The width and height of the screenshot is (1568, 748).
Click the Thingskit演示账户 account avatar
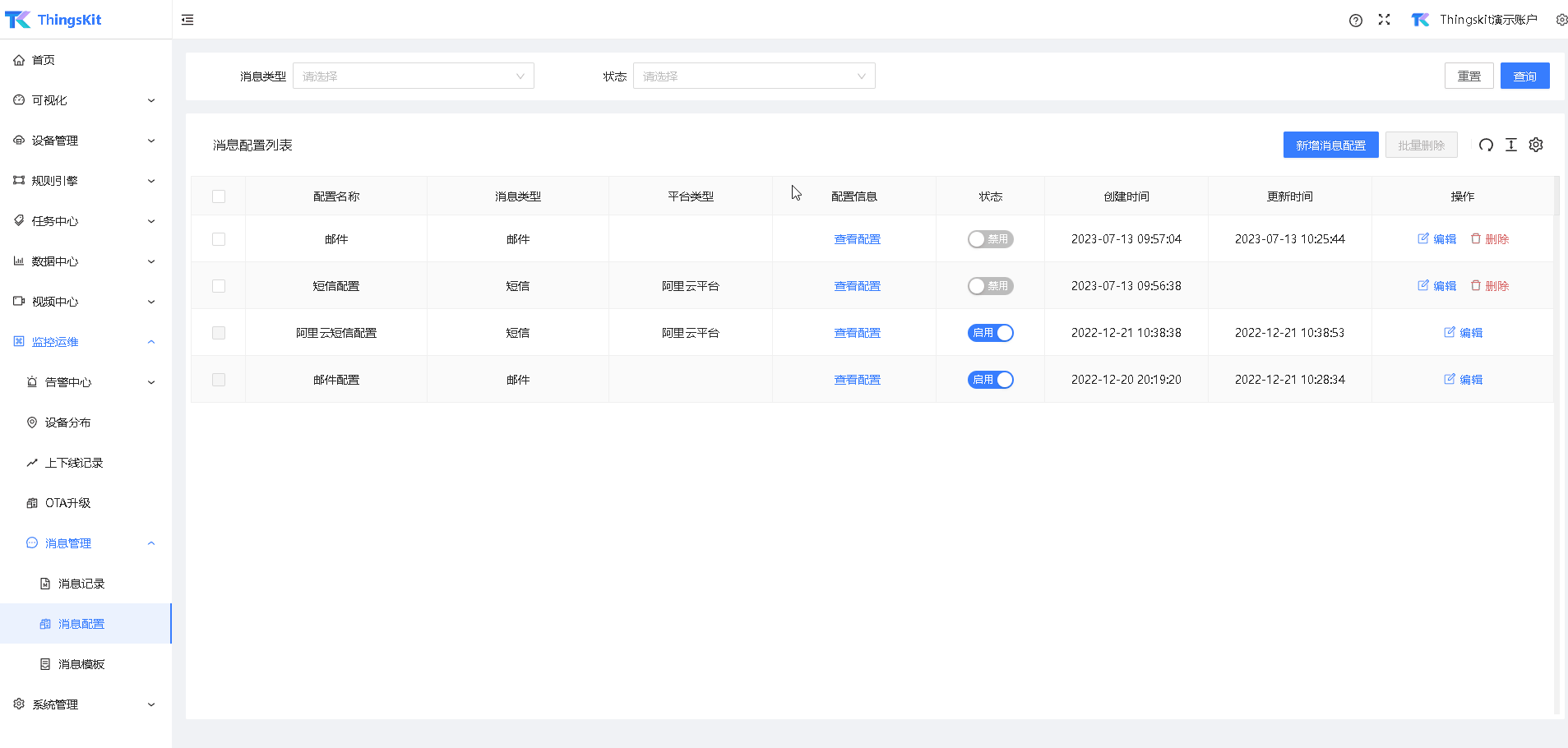1420,19
